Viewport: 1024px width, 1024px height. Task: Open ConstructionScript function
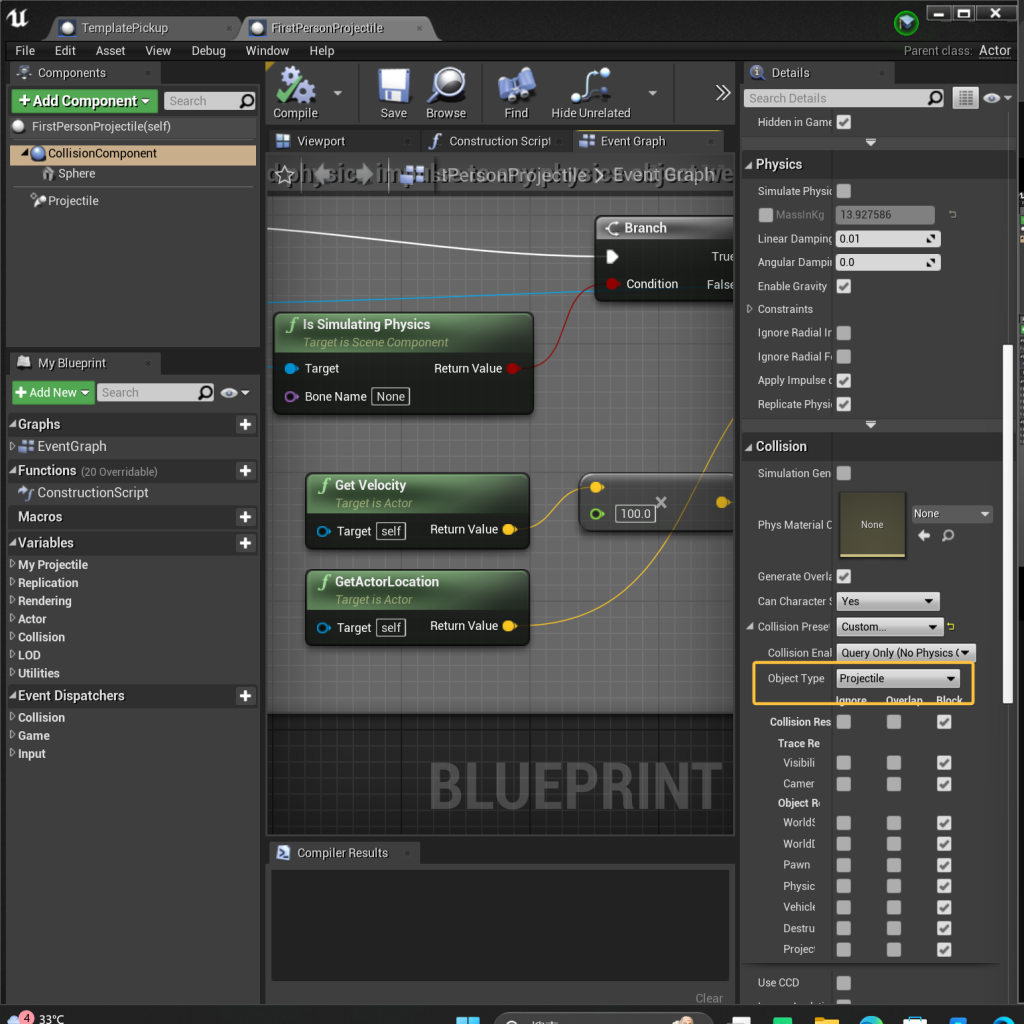(92, 493)
